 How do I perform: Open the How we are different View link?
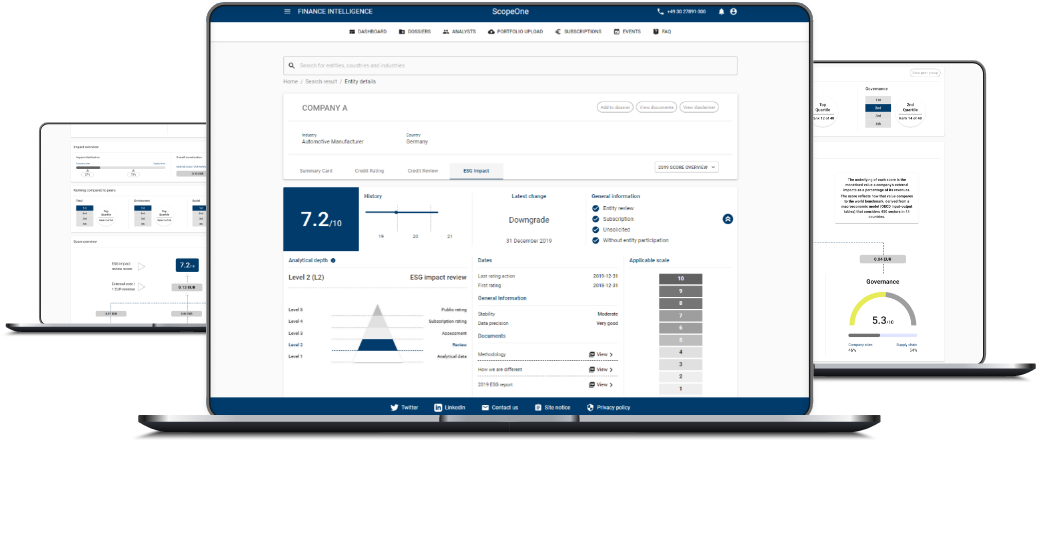601,369
